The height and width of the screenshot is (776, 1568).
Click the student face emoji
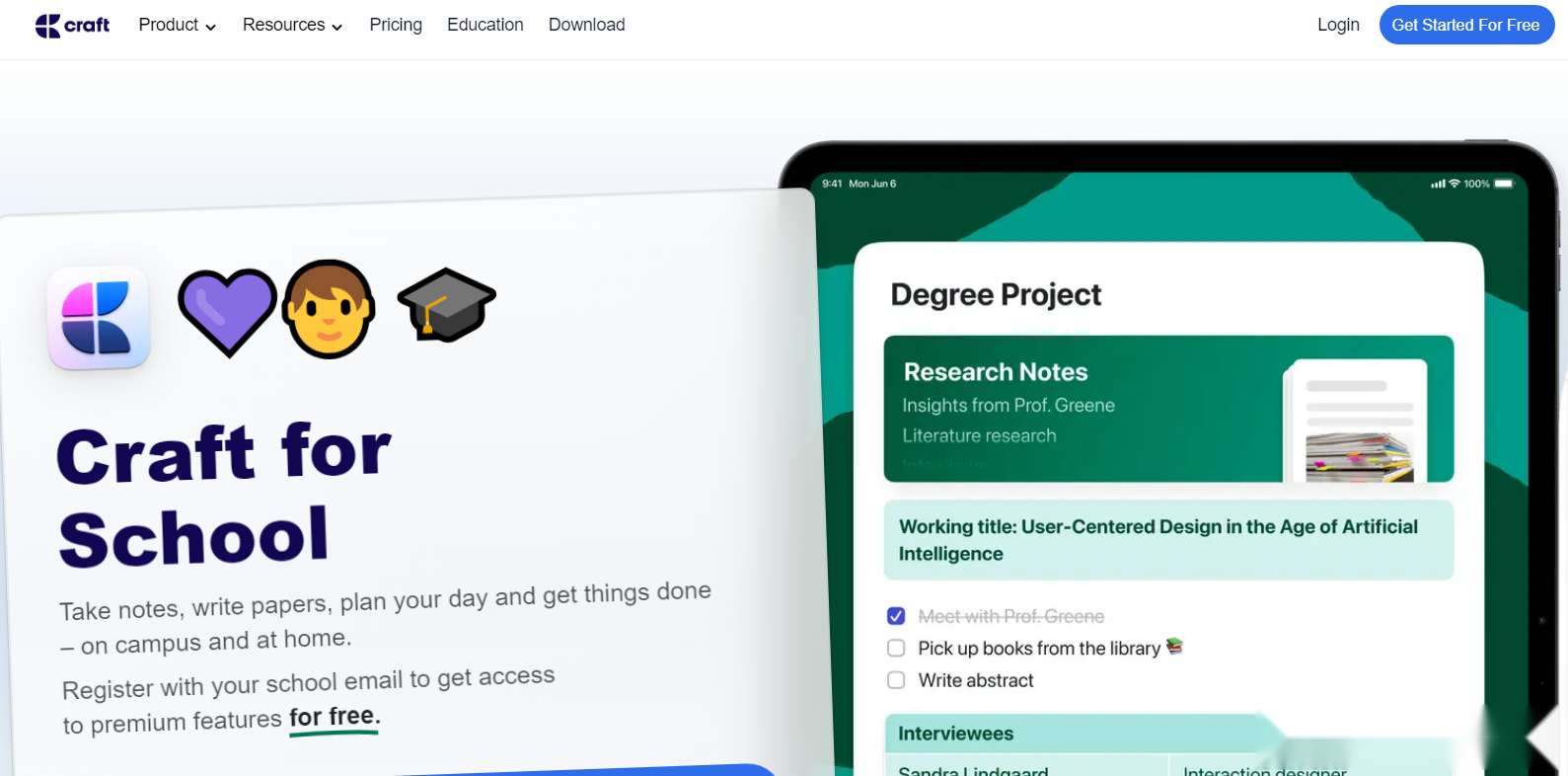[329, 309]
